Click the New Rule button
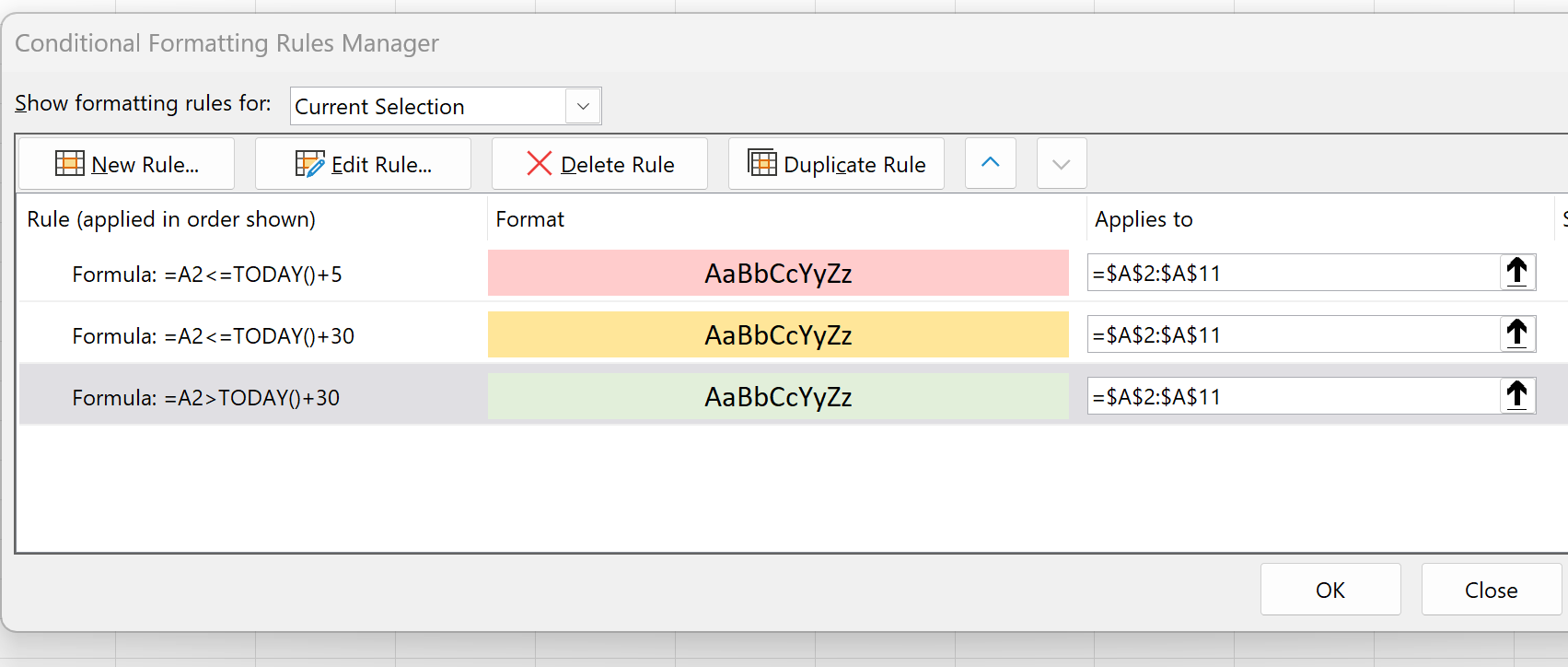 click(x=126, y=164)
